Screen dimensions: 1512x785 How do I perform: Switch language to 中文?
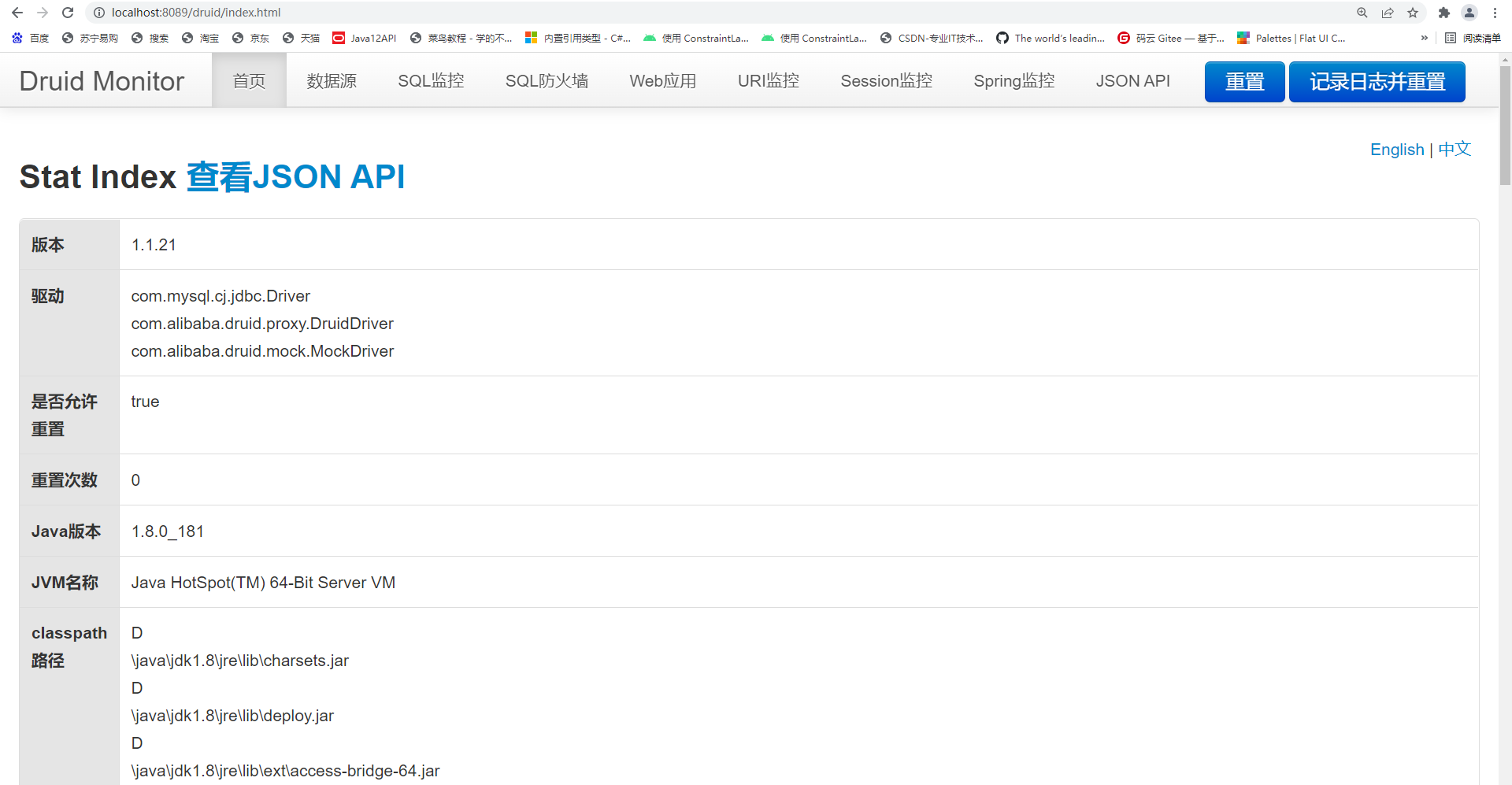1455,150
